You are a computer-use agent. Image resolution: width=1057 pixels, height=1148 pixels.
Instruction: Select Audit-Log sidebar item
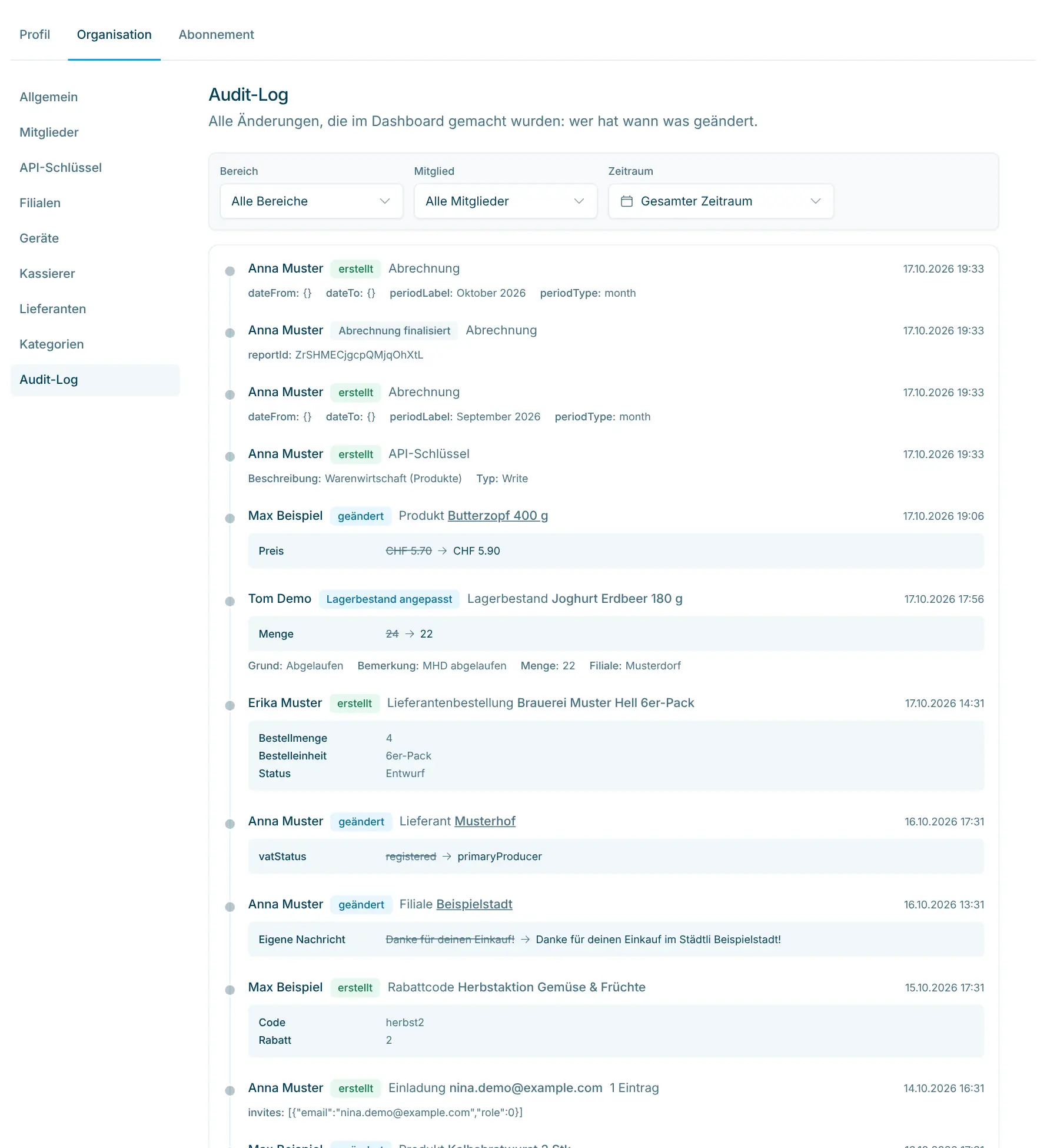[x=95, y=380]
